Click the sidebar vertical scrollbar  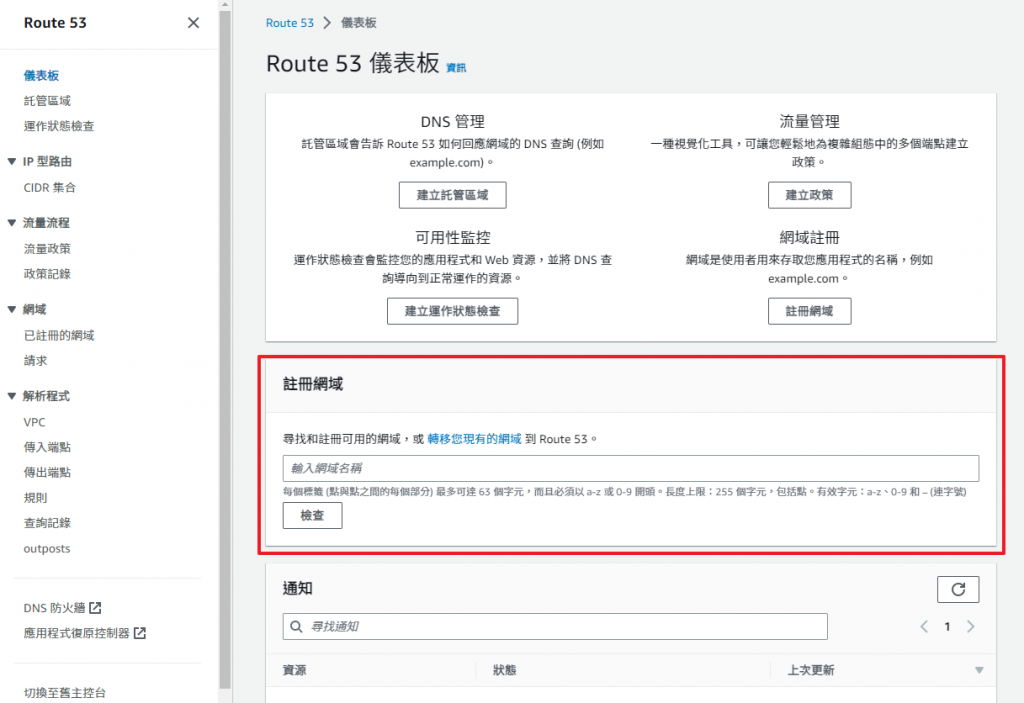(x=225, y=350)
